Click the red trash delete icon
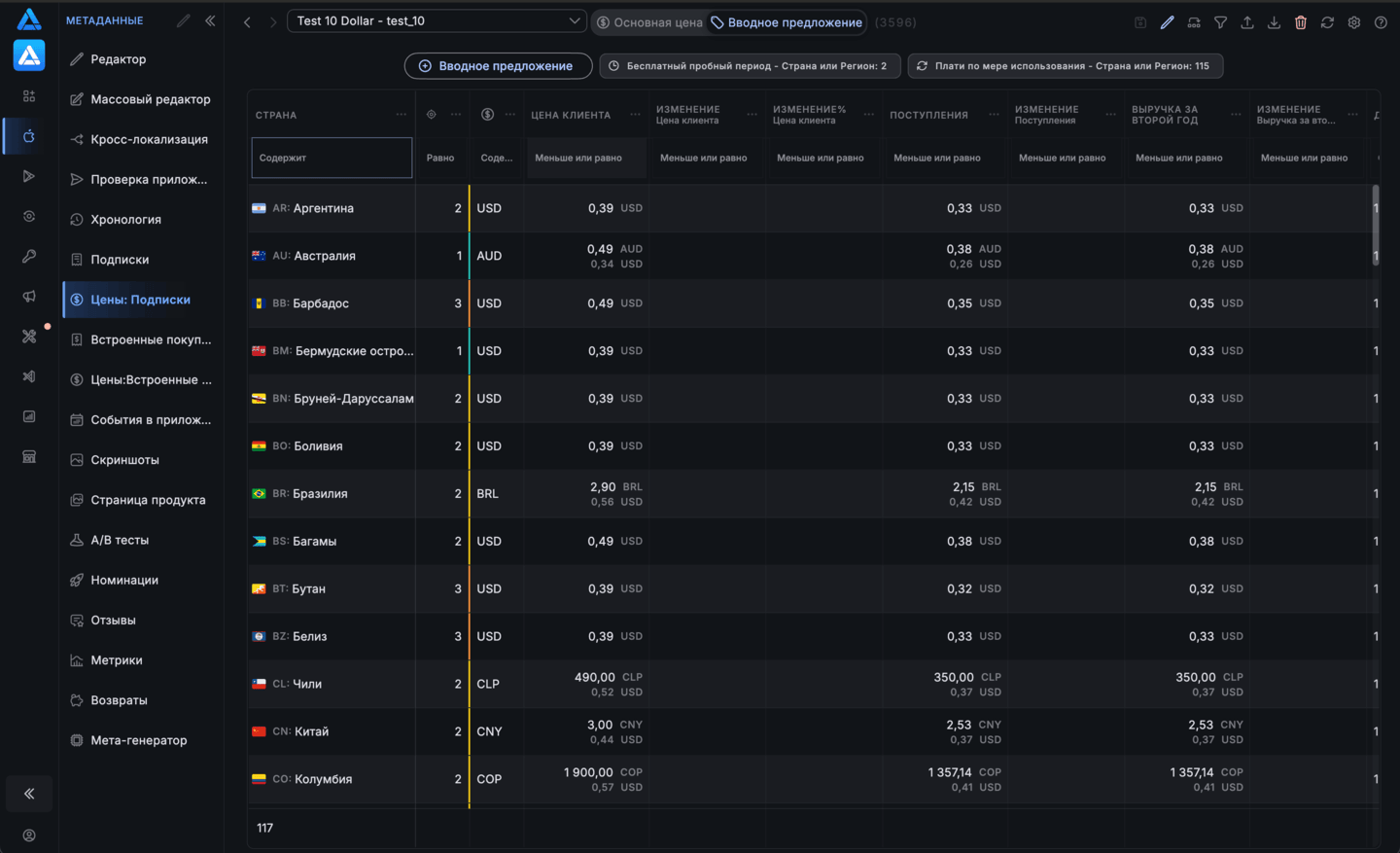This screenshot has width=1400, height=853. [1301, 22]
